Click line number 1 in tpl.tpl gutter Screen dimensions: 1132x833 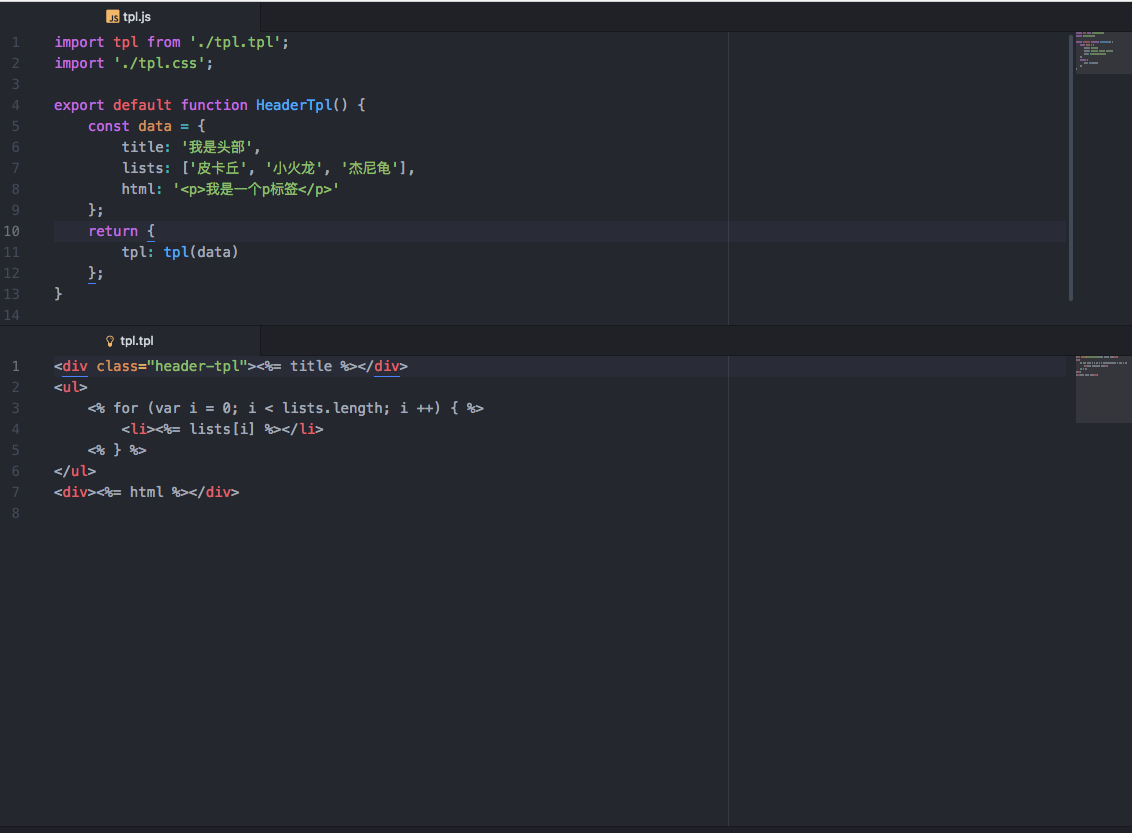pyautogui.click(x=15, y=366)
